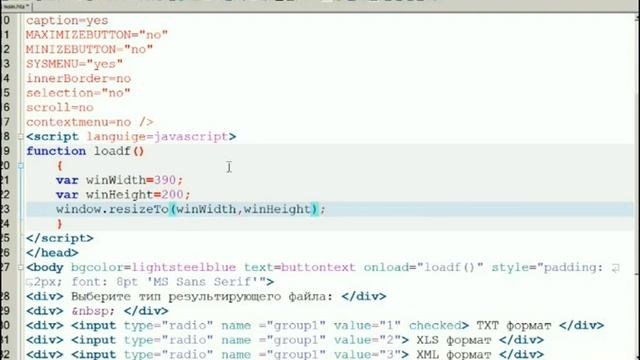Click the closing </script> tag
Image resolution: width=640 pixels, height=360 pixels.
[x=60, y=238]
